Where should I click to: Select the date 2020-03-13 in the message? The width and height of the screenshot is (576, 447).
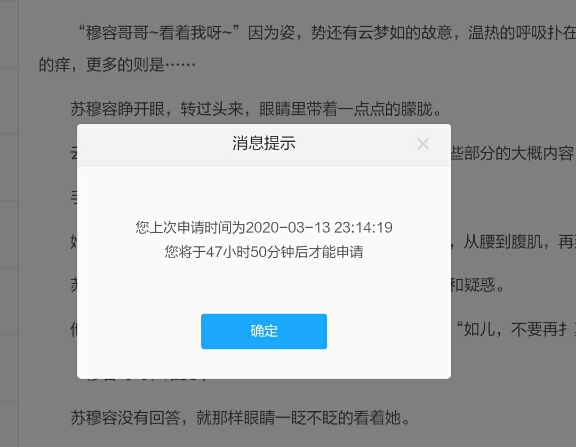tap(287, 228)
